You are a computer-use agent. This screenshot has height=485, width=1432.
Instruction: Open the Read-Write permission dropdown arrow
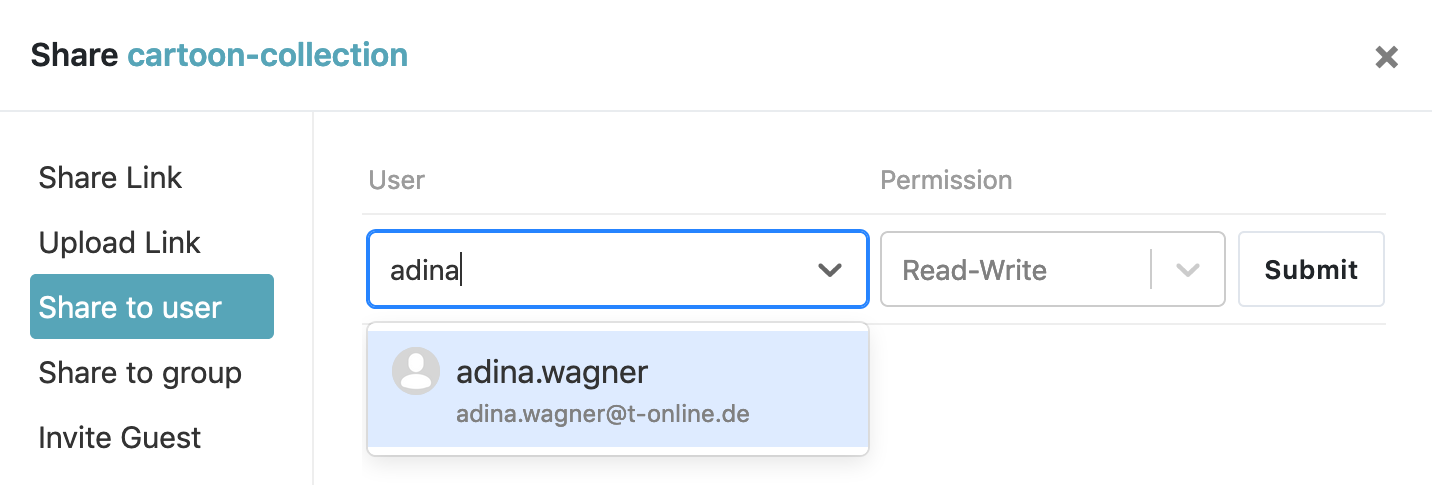1188,270
